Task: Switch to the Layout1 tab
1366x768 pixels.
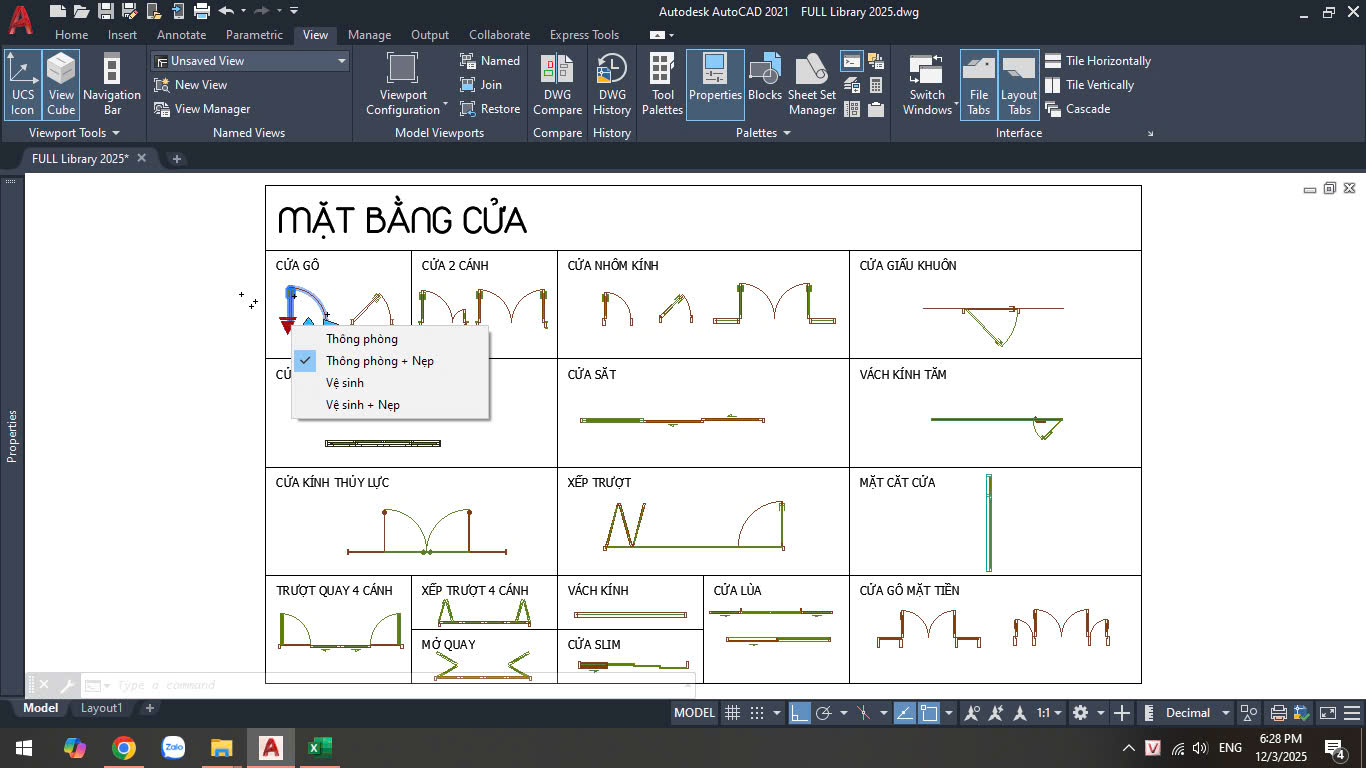Action: 101,708
